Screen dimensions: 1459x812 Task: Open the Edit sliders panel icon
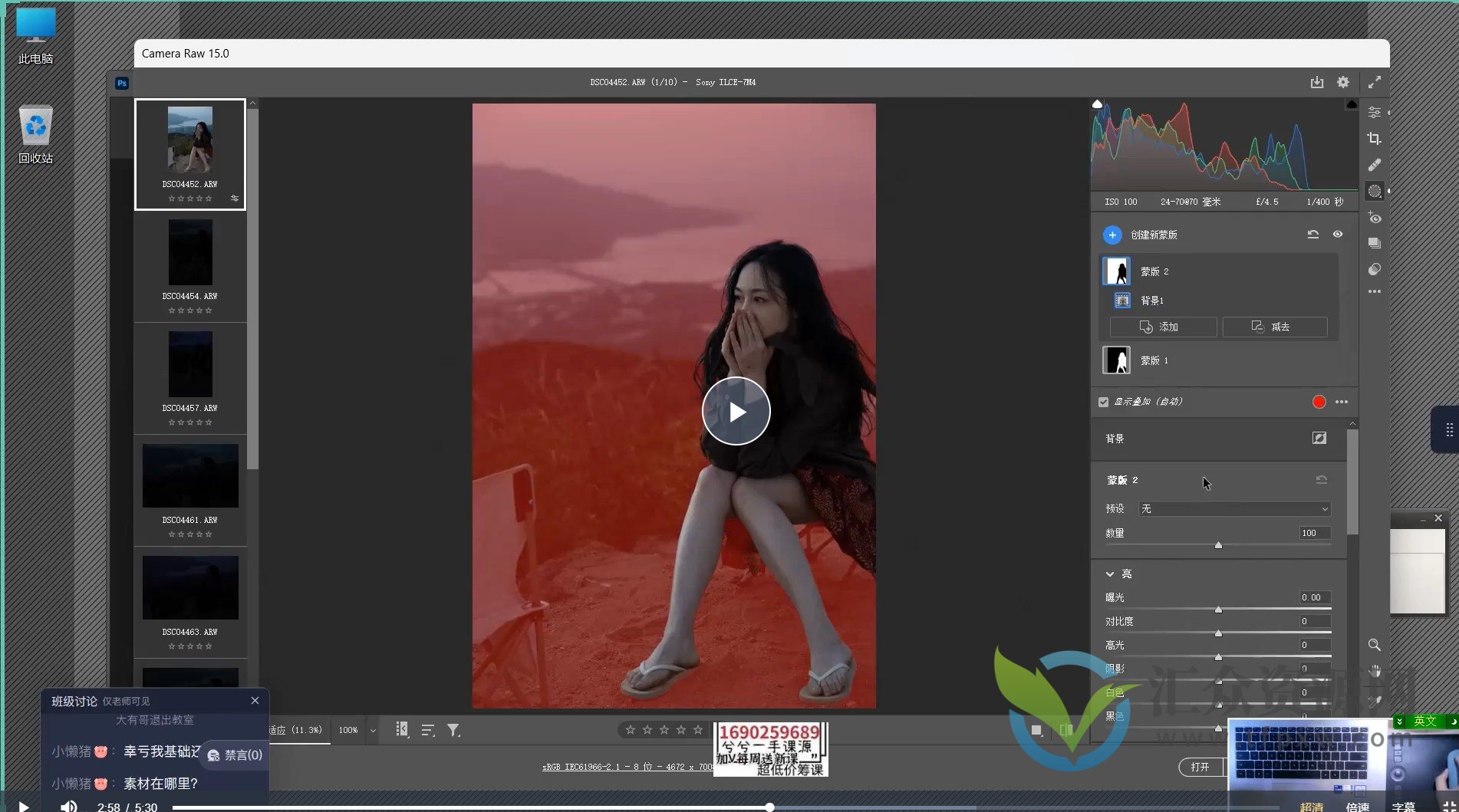tap(1374, 113)
